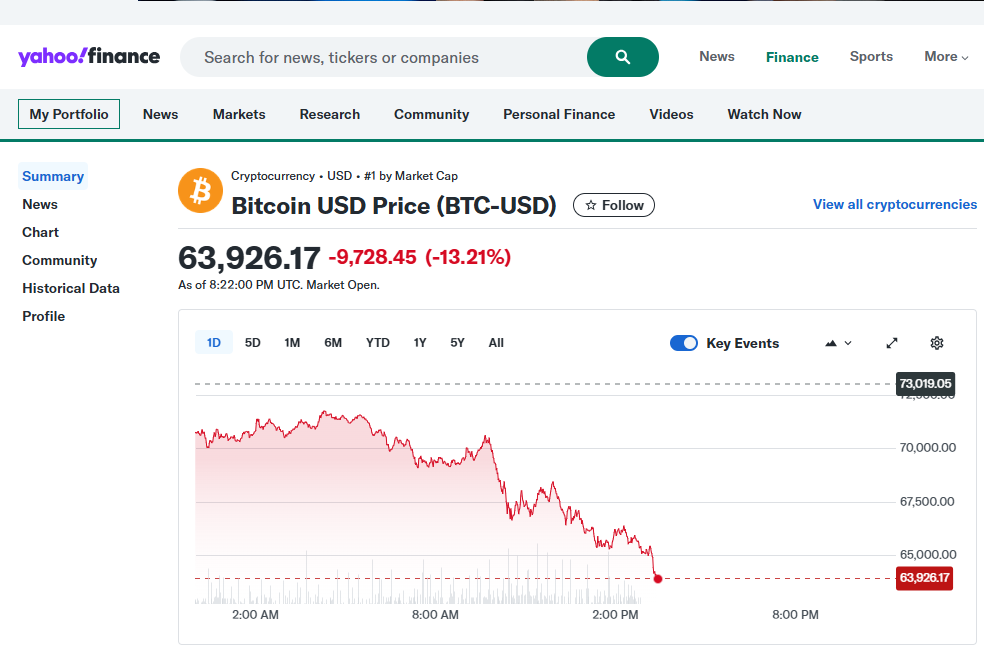Viewport: 984px width, 656px height.
Task: Go to Markets navigation tab
Action: pos(239,114)
